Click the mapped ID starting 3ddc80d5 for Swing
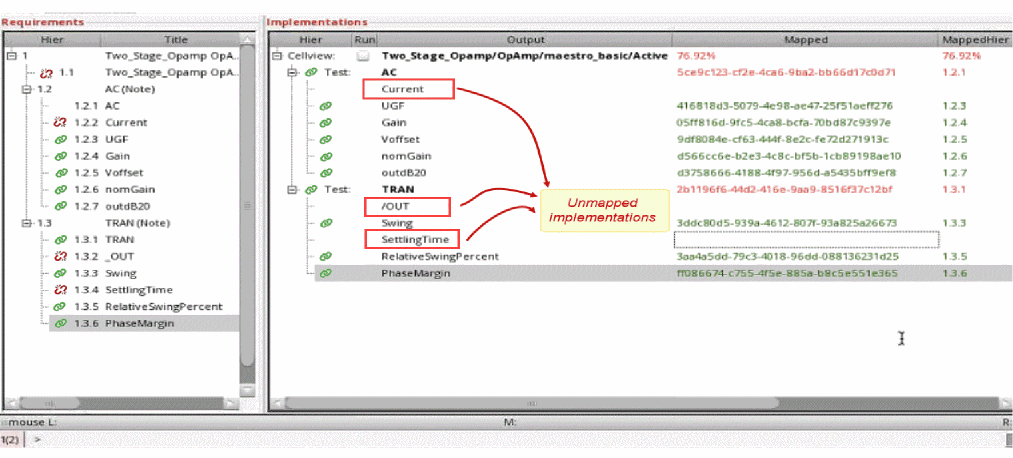The width and height of the screenshot is (1013, 458). click(x=786, y=224)
